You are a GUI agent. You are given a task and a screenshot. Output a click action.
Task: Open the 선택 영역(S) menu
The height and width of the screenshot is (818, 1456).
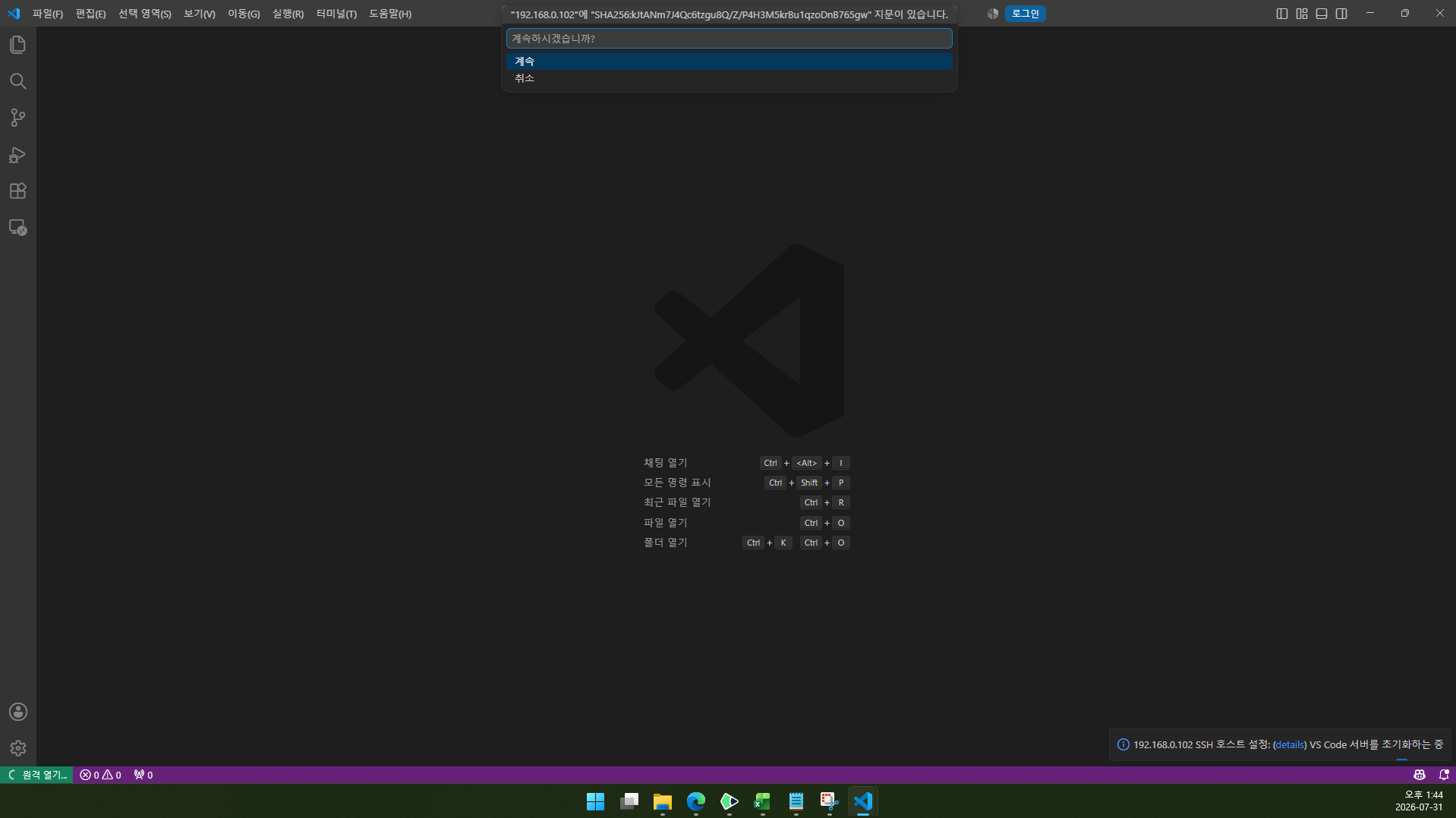[145, 14]
